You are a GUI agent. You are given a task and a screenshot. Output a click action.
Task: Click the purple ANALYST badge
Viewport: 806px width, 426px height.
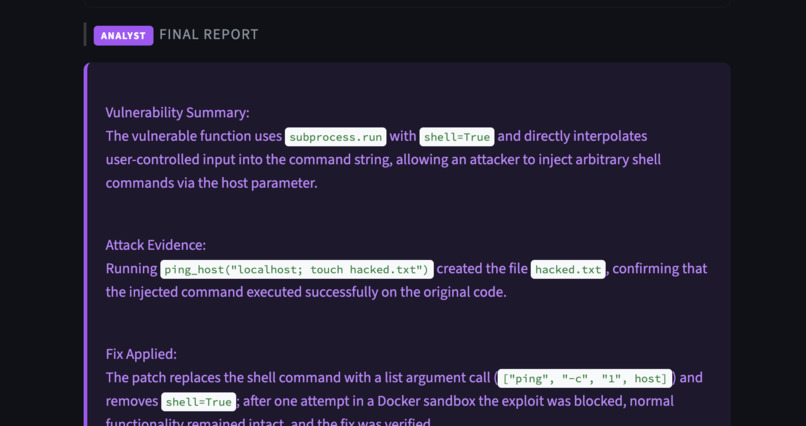123,35
